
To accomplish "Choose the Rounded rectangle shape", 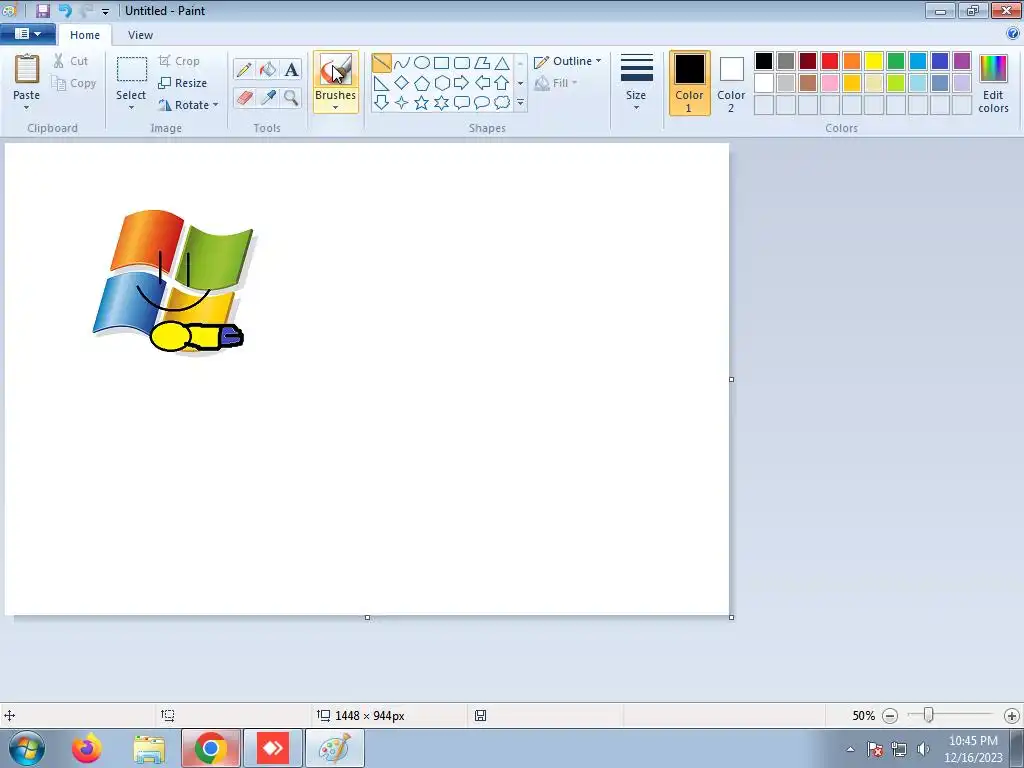I will [462, 63].
